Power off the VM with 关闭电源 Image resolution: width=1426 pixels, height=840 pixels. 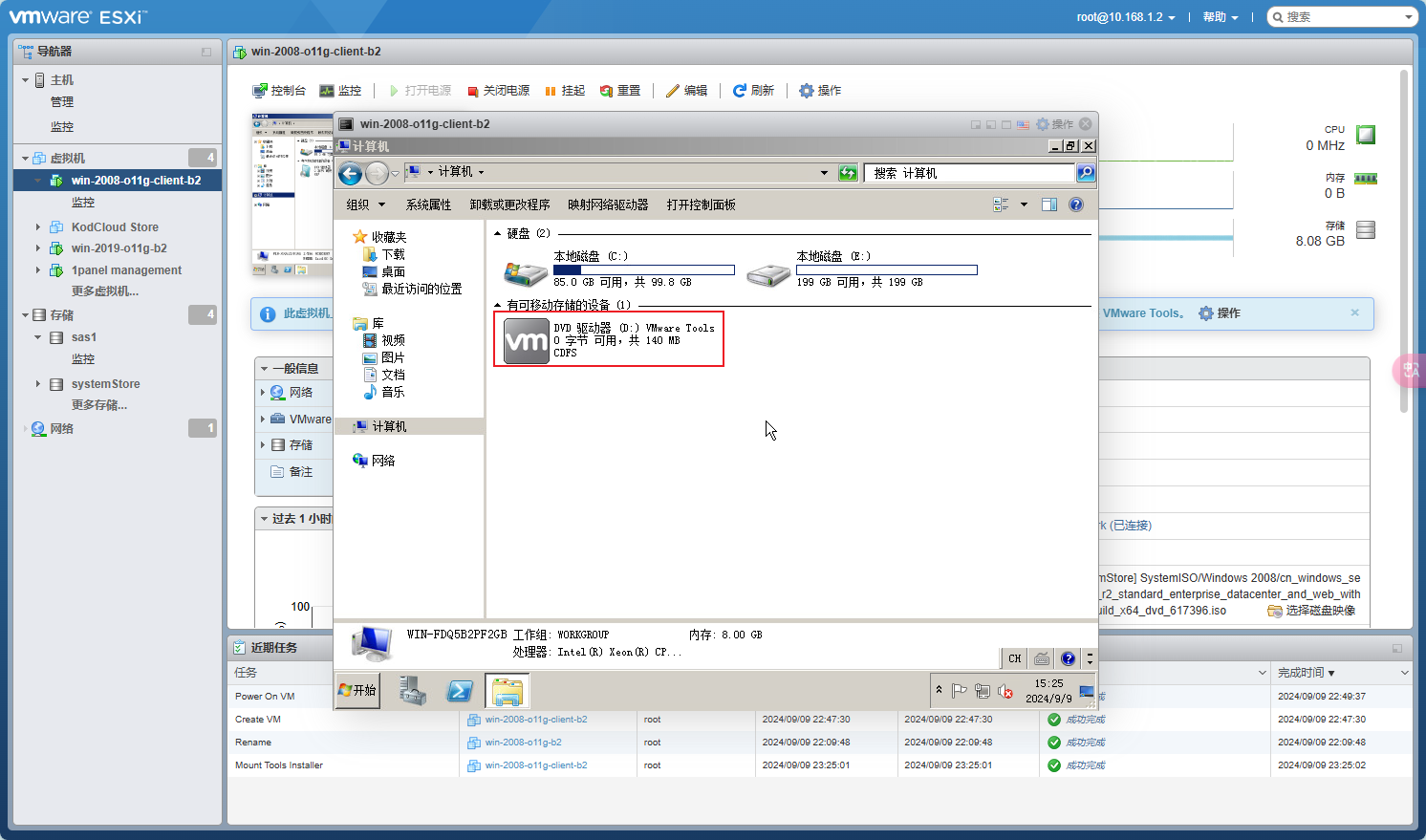tap(498, 91)
